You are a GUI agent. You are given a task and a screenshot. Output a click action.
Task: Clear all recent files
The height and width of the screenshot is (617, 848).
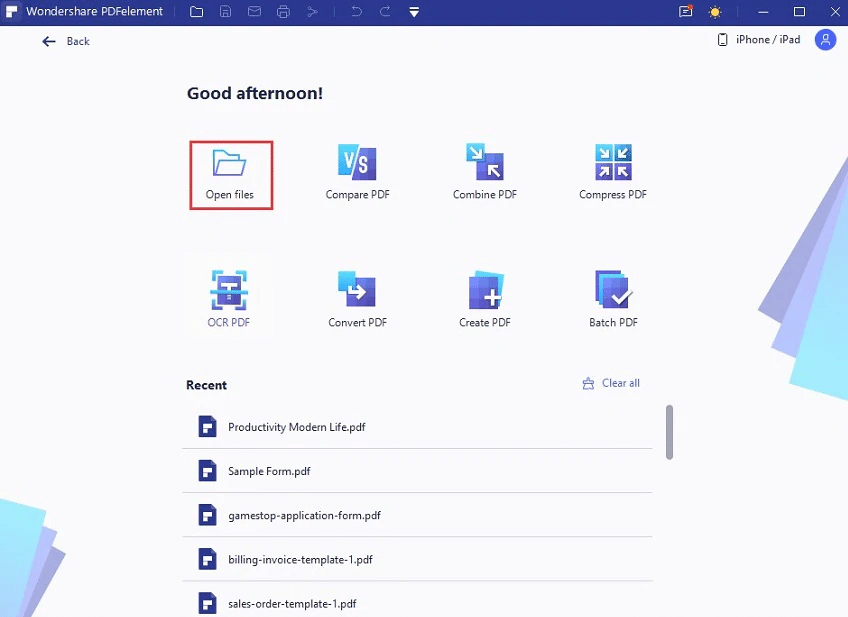[x=611, y=383]
